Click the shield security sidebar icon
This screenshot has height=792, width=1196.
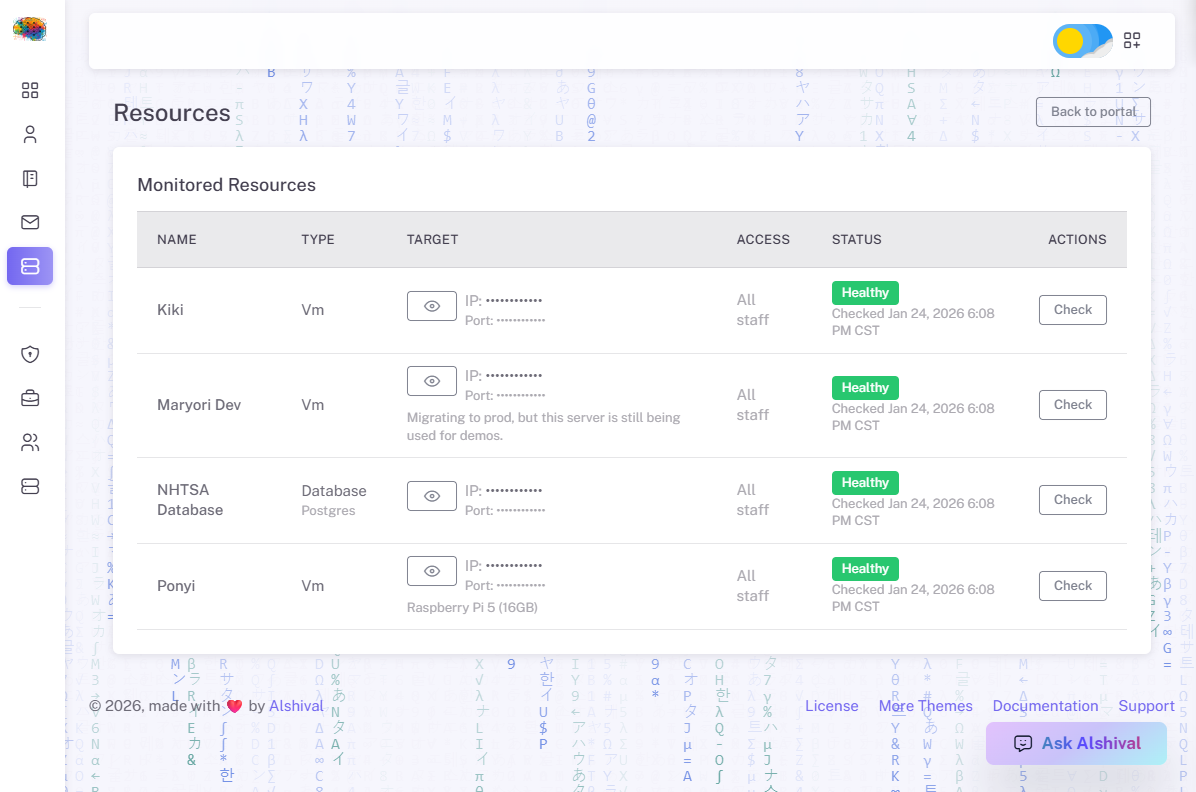30,354
